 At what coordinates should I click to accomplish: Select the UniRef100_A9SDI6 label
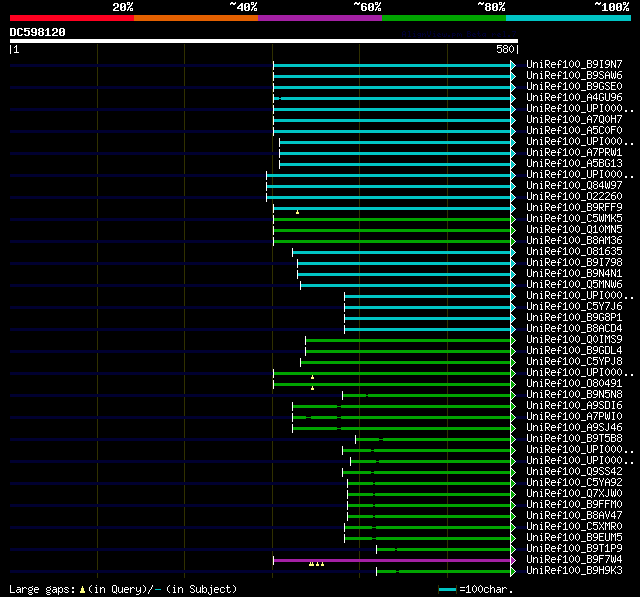pyautogui.click(x=574, y=406)
